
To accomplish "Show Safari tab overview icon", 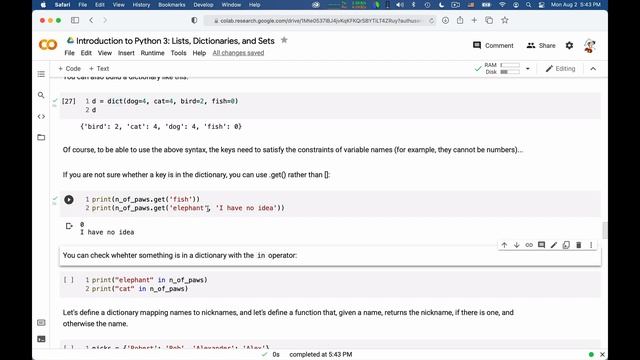I will click(489, 20).
